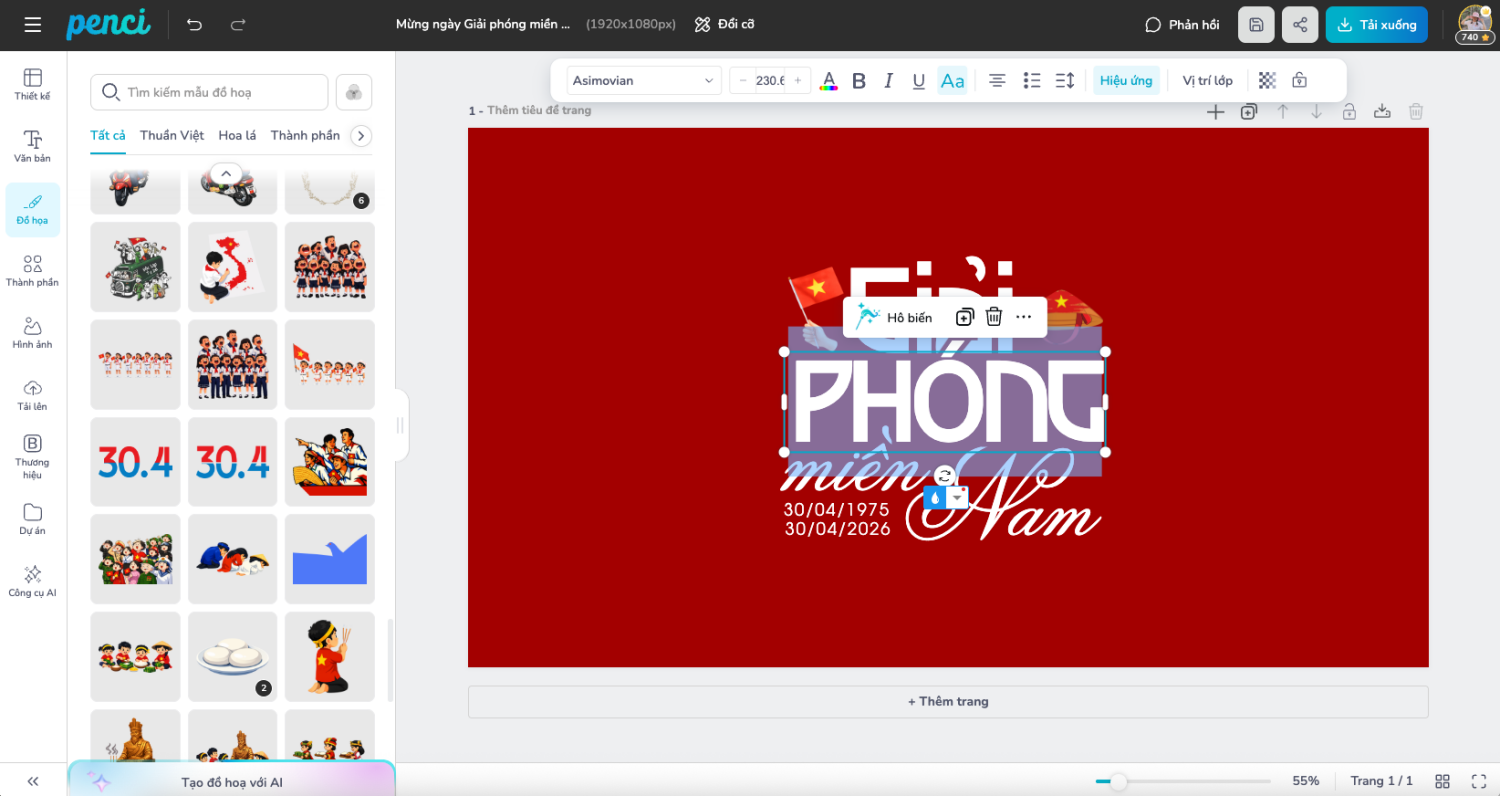This screenshot has width=1500, height=796.
Task: Toggle bold formatting
Action: click(858, 81)
